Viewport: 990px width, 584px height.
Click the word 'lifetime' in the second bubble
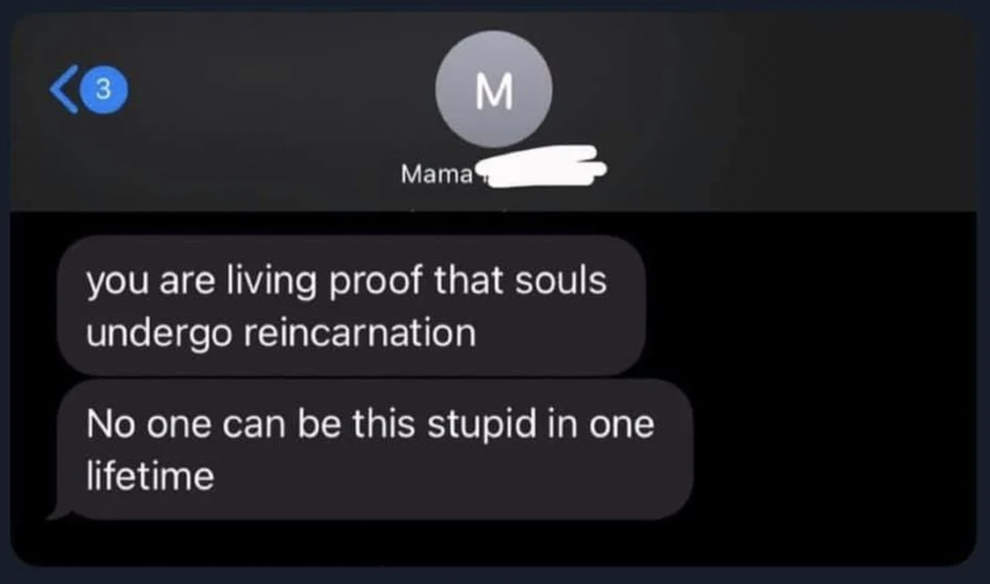(x=150, y=475)
